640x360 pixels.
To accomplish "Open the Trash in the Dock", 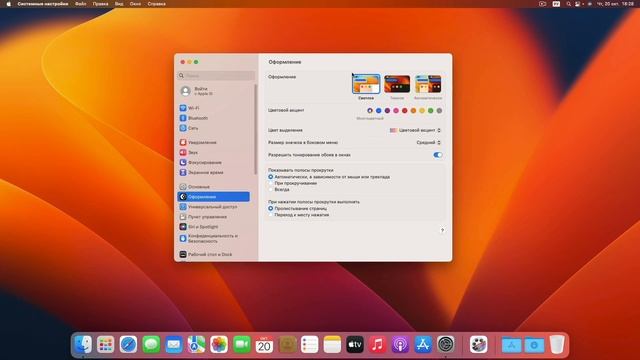I will (x=557, y=344).
